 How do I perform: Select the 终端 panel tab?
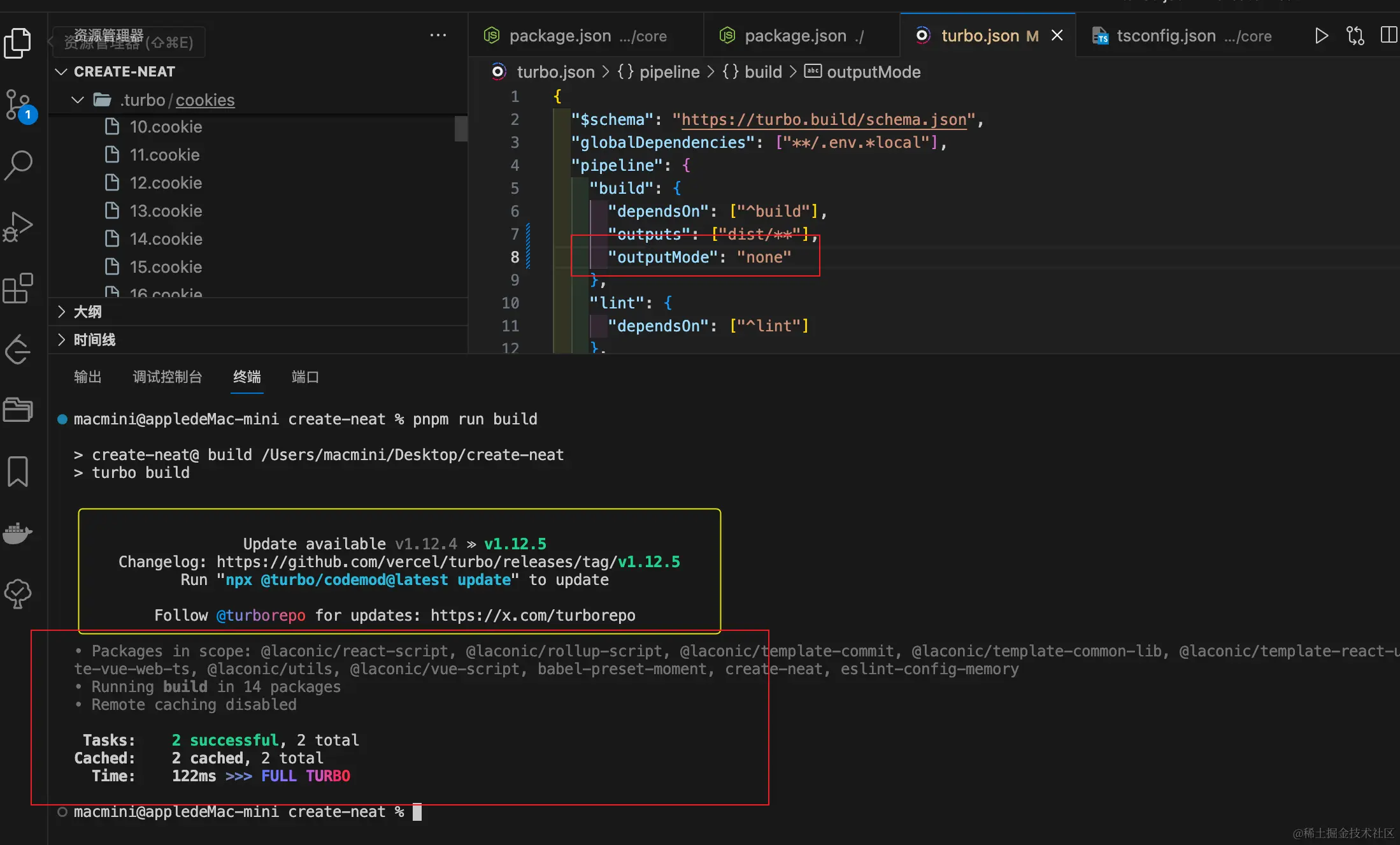247,377
